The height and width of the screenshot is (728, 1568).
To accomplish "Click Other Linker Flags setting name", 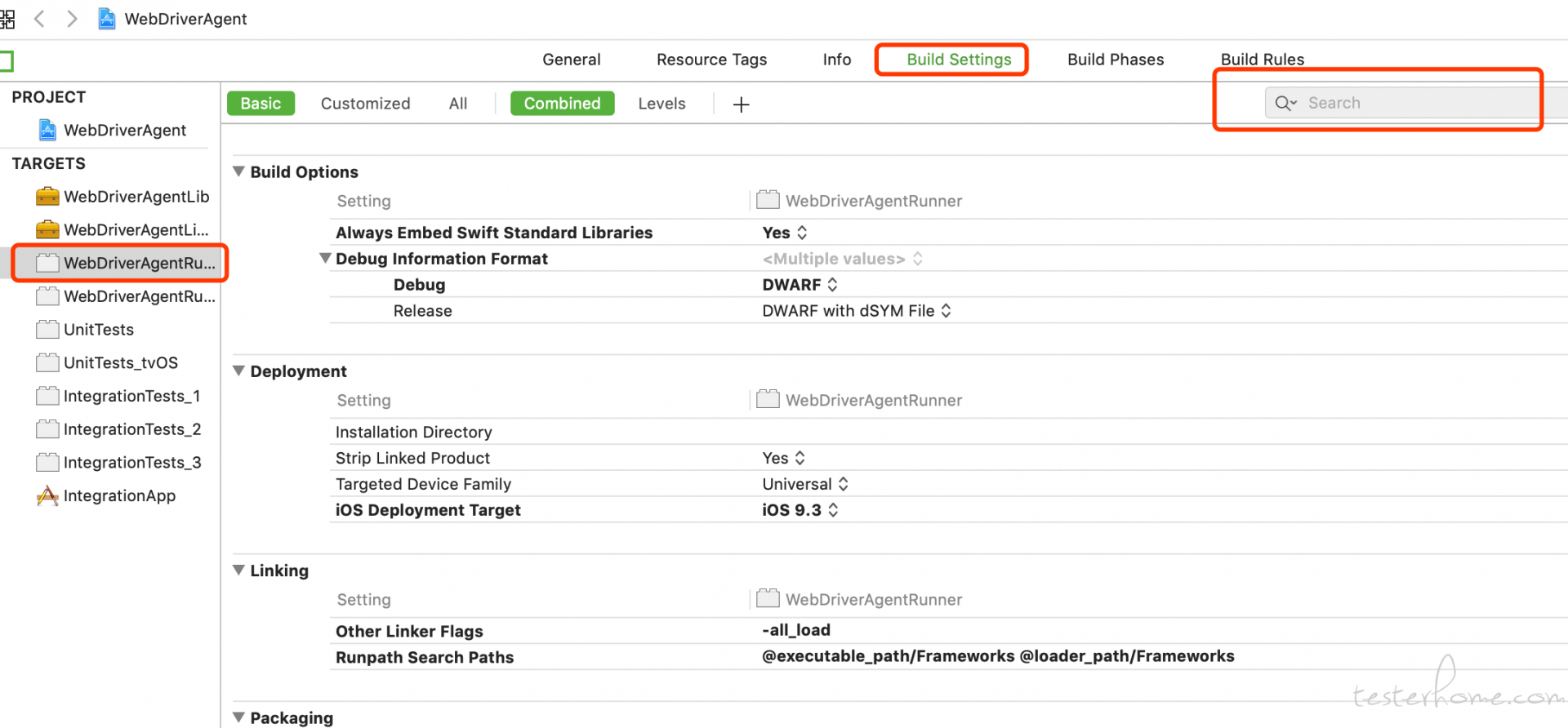I will [409, 631].
